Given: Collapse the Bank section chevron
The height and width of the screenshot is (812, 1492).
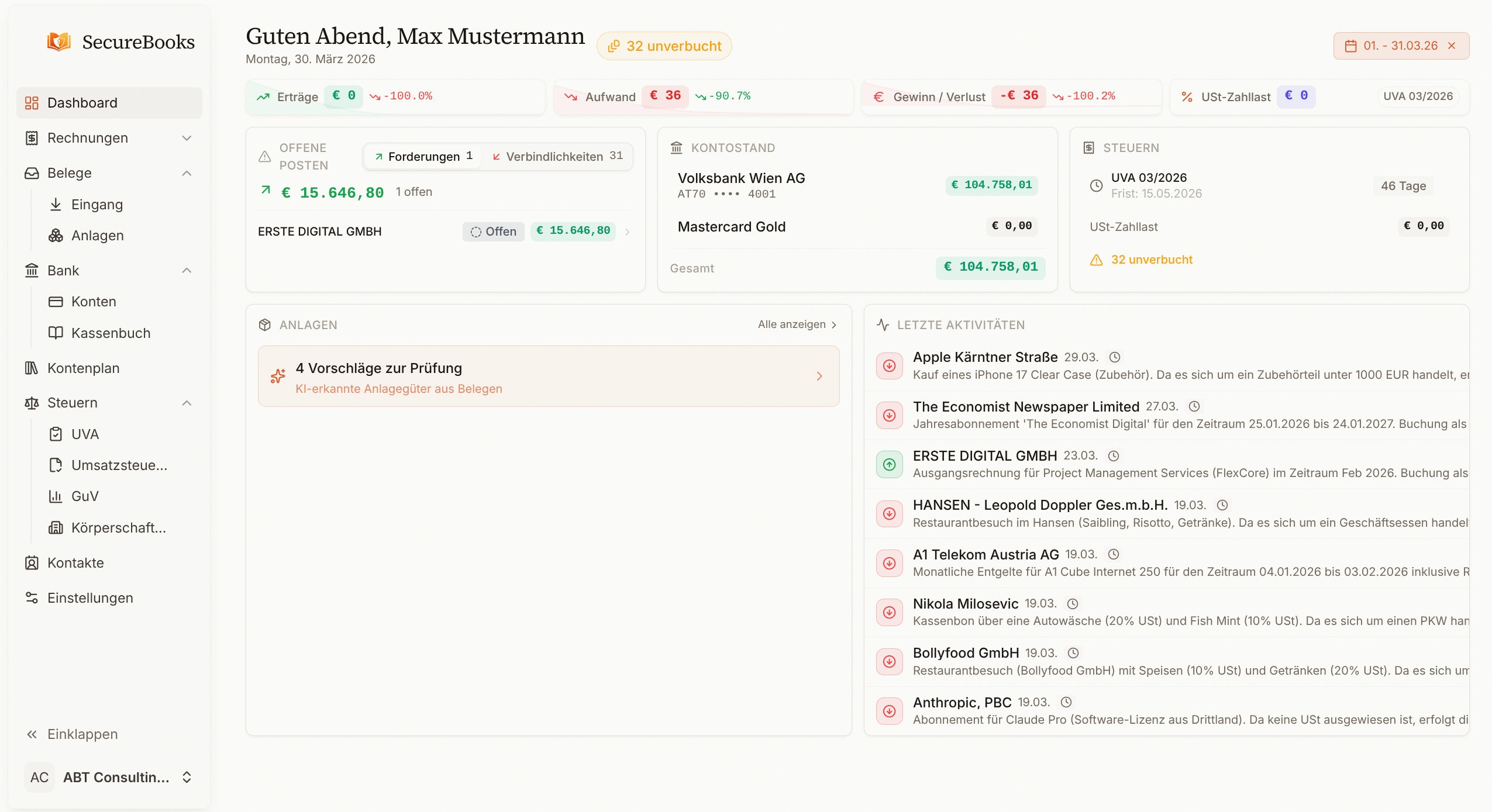Looking at the screenshot, I should pyautogui.click(x=187, y=271).
